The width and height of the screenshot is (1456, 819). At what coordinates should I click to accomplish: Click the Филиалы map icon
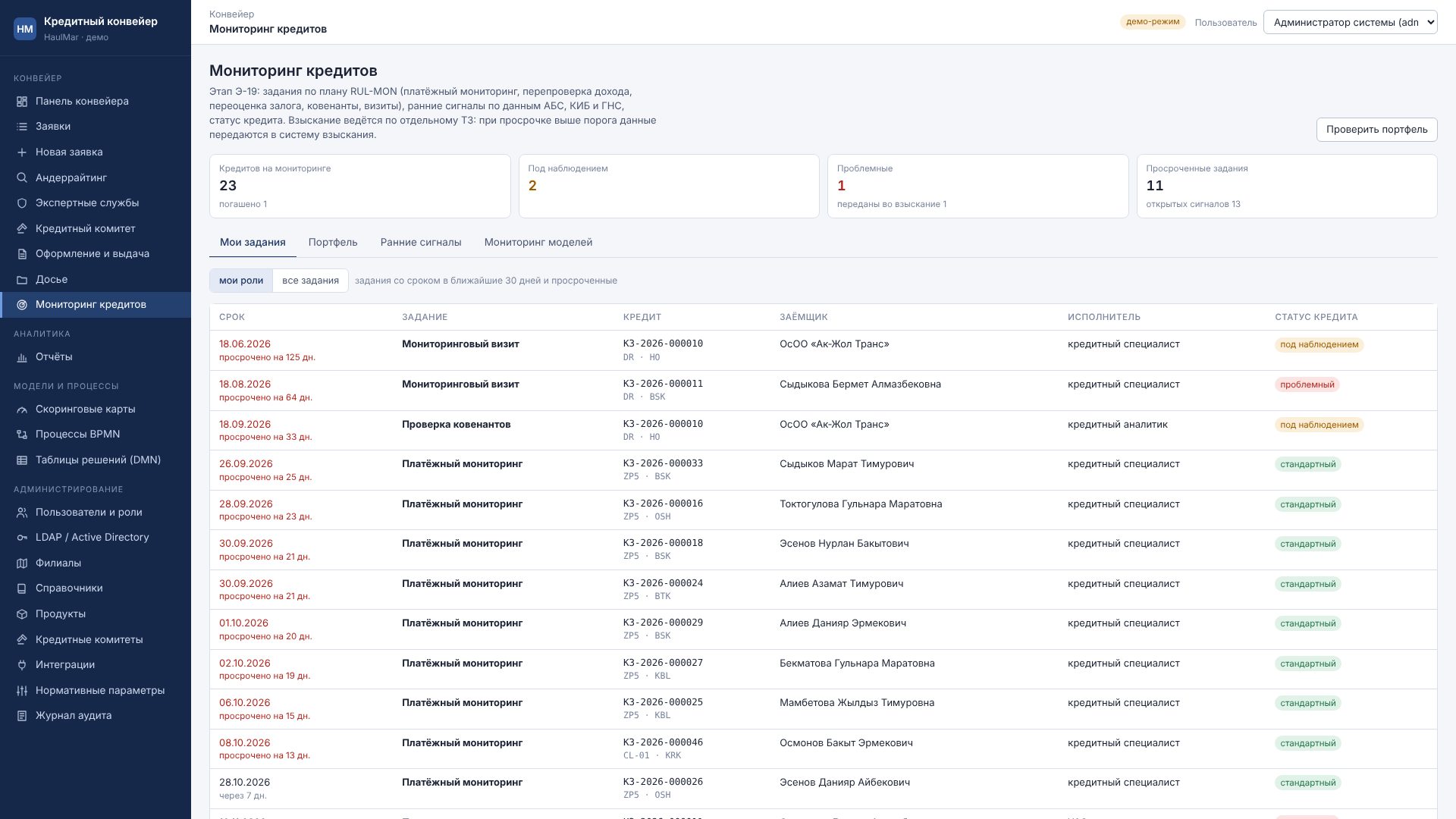click(22, 563)
